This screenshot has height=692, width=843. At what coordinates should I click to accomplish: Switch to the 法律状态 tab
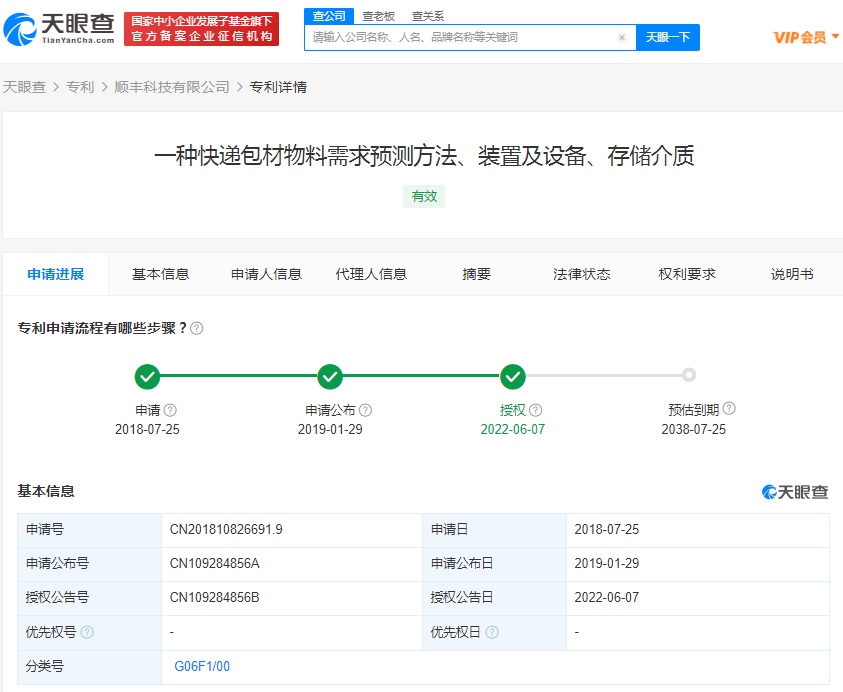pos(582,274)
